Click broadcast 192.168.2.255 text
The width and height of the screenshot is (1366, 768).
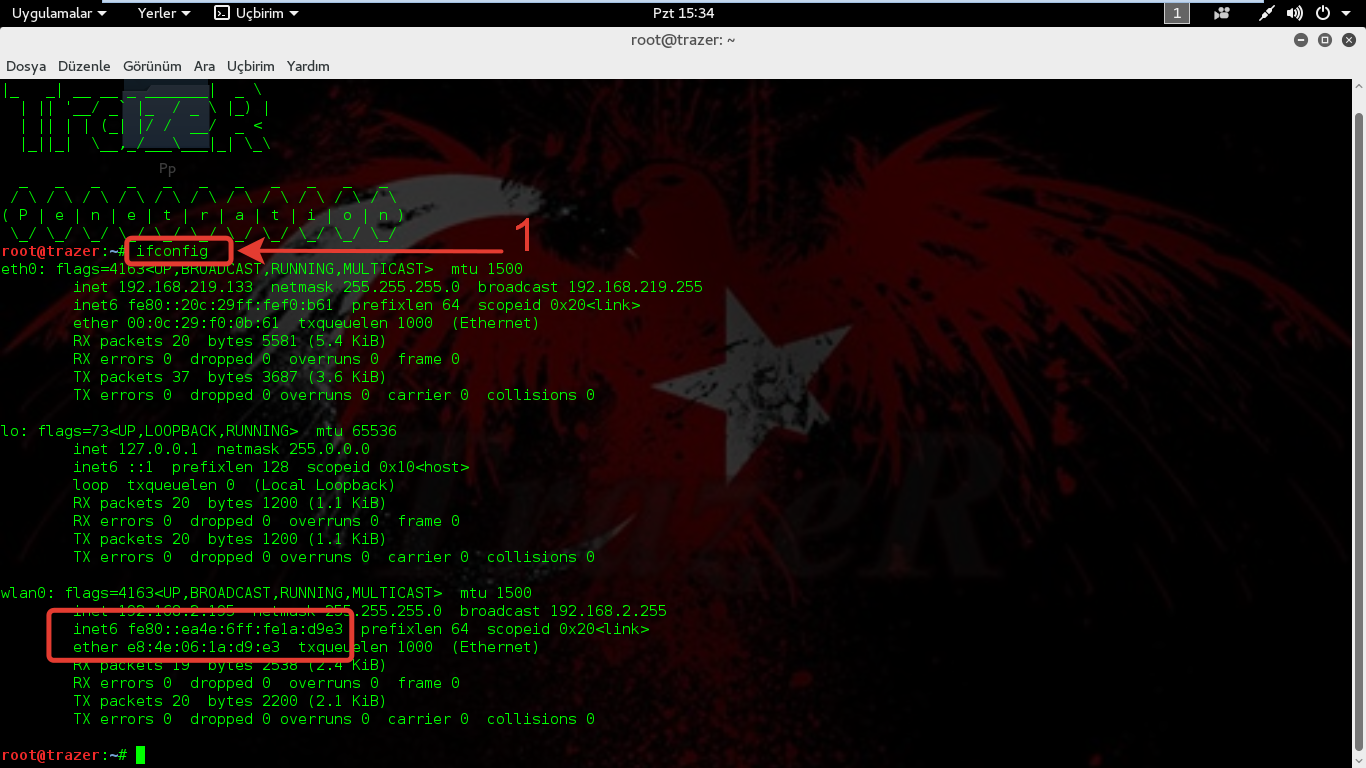point(563,611)
